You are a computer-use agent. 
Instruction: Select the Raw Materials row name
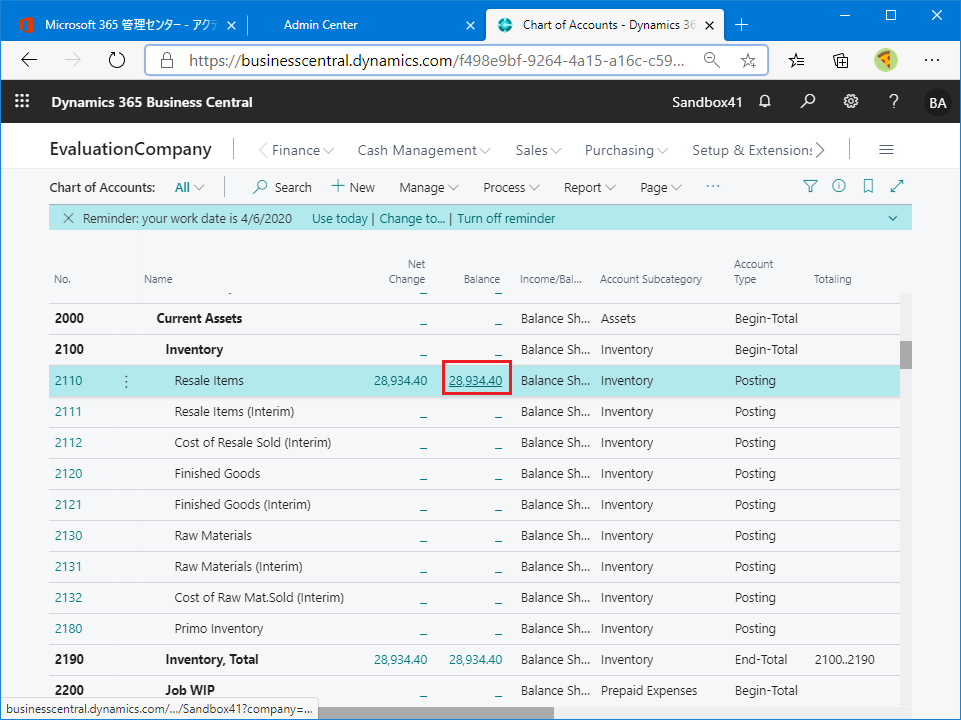[x=213, y=536]
